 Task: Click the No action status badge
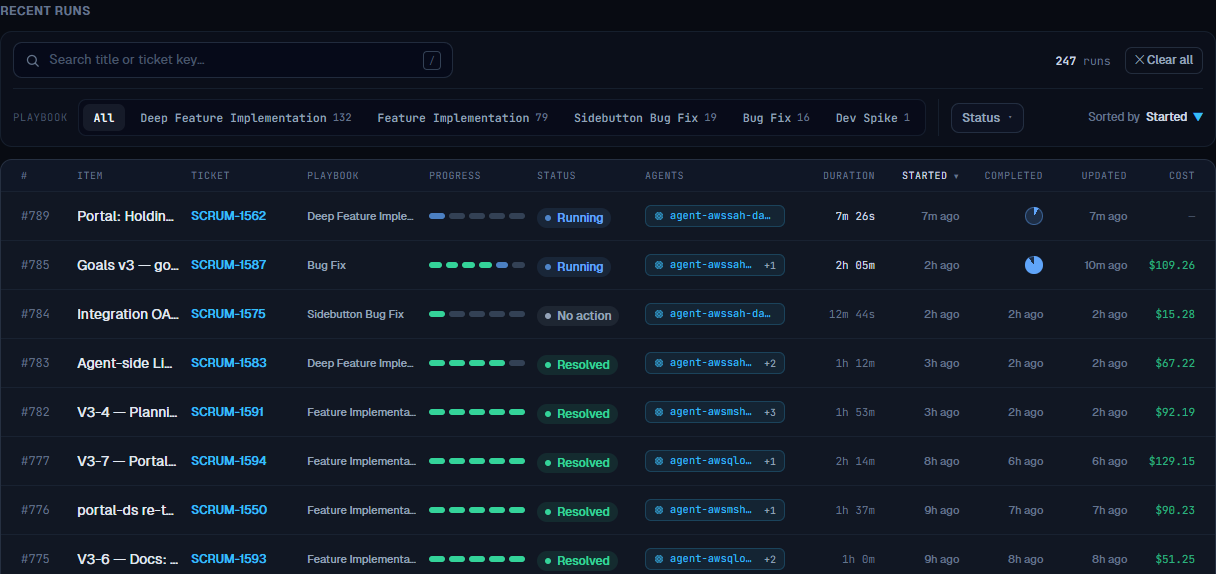[578, 316]
